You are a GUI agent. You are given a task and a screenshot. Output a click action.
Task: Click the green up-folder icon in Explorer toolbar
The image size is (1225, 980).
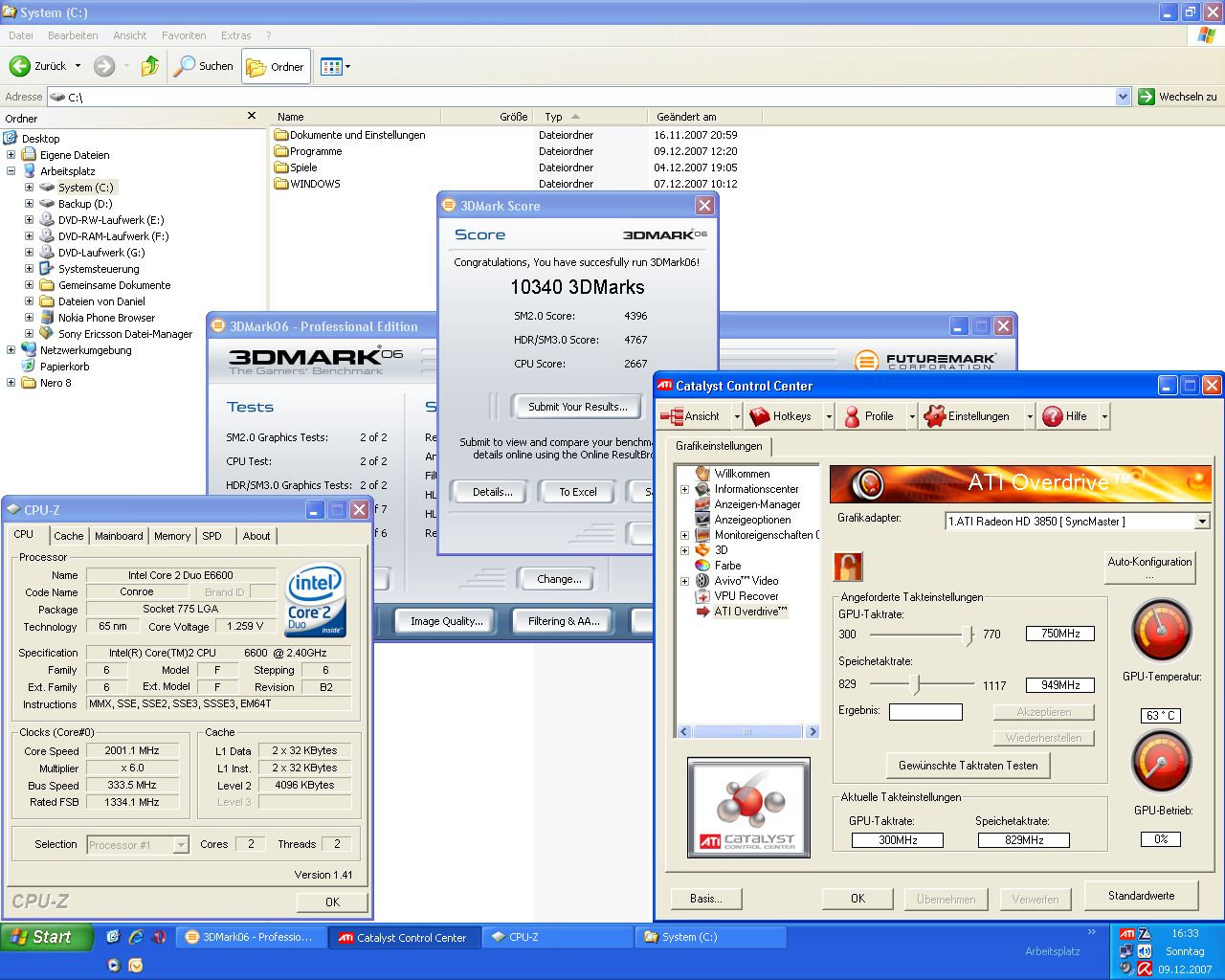(150, 66)
